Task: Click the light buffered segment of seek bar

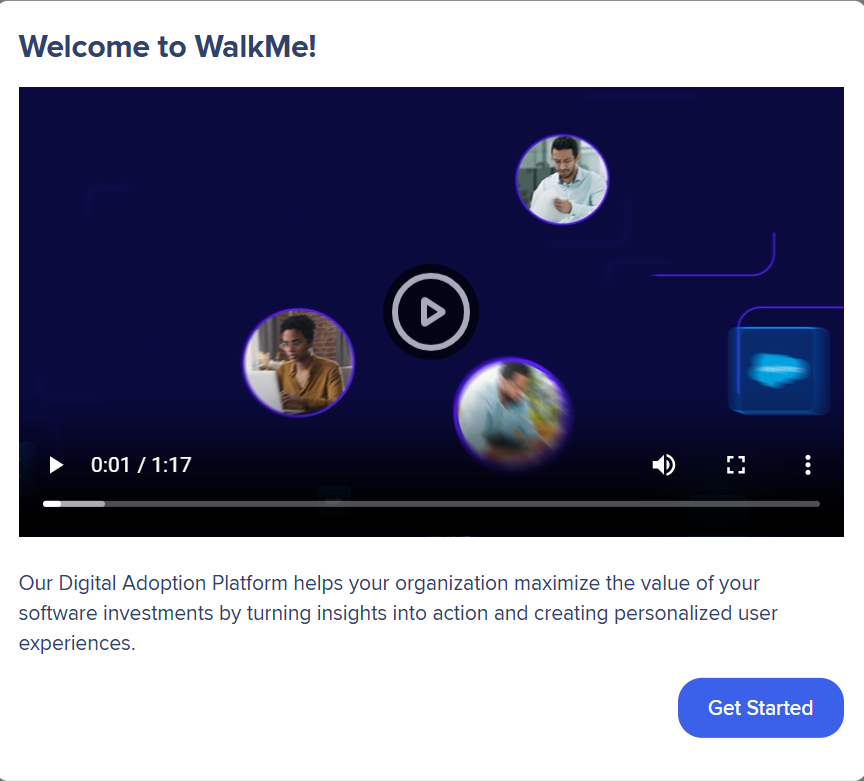Action: [x=84, y=504]
